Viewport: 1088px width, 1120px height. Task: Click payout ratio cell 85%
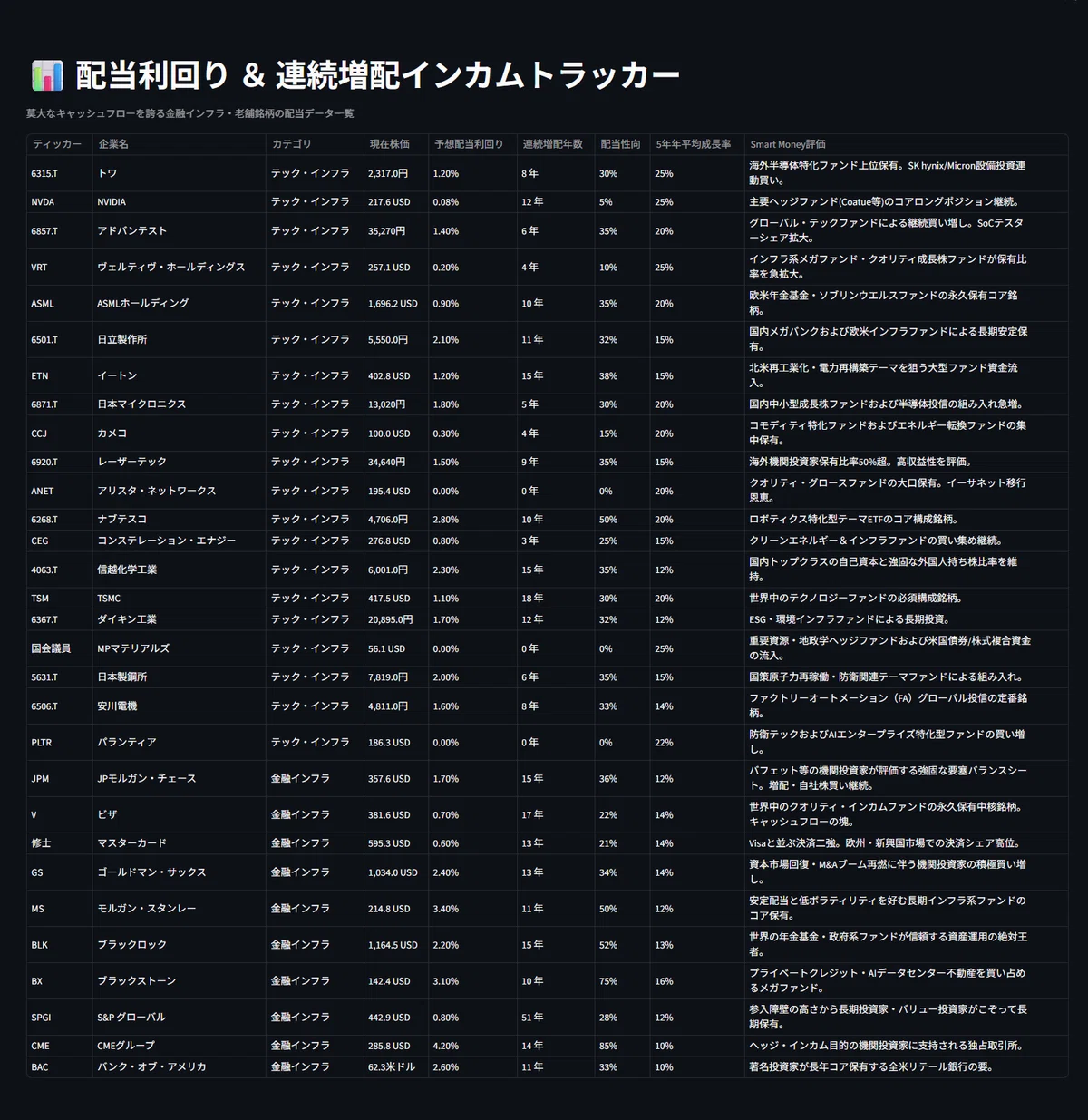622,1046
